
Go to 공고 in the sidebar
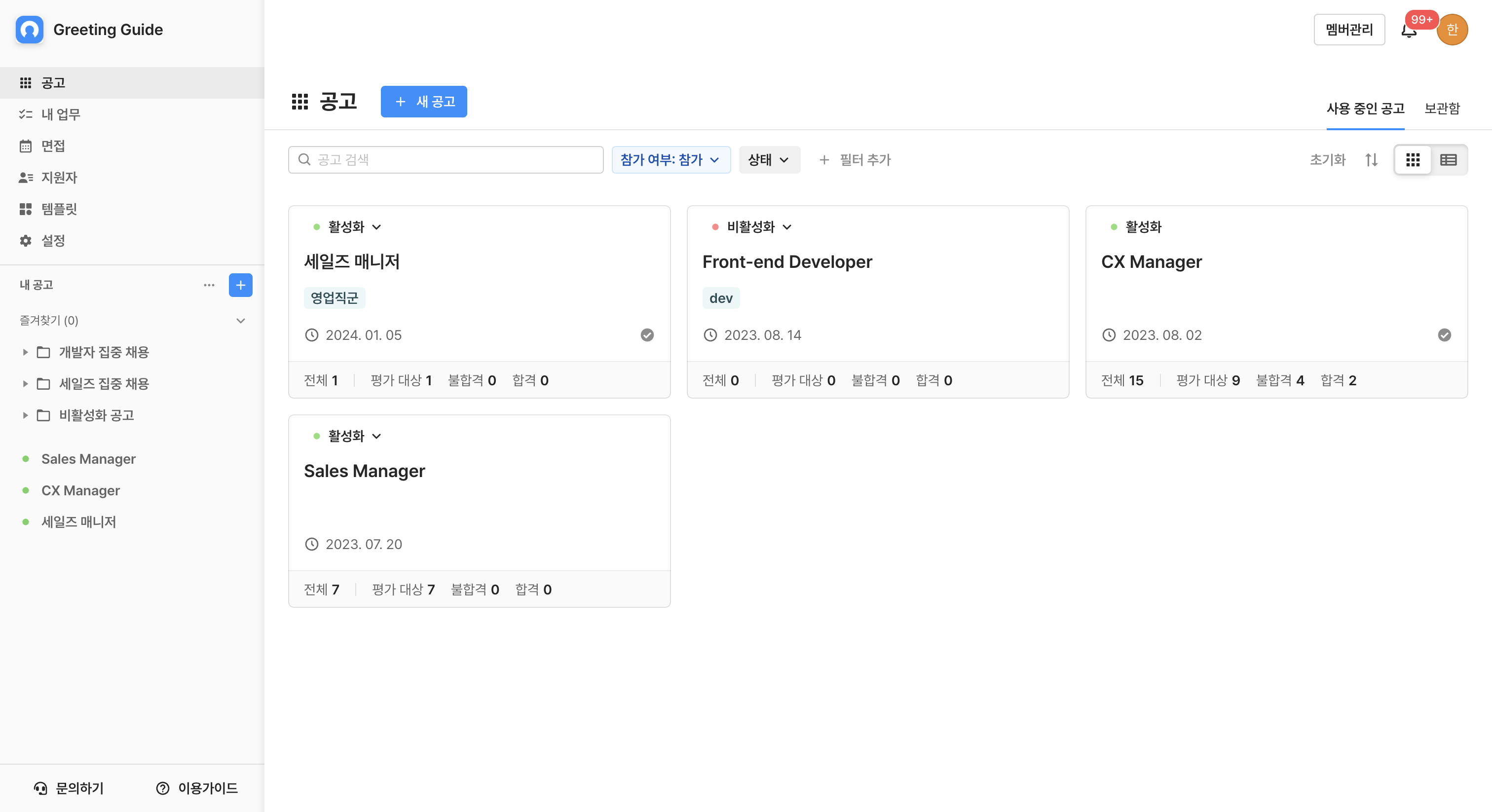tap(132, 83)
